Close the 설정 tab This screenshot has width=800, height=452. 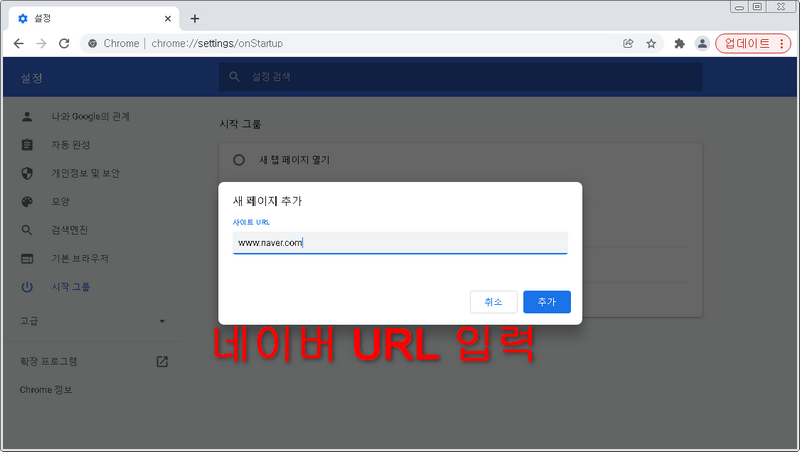pos(167,18)
